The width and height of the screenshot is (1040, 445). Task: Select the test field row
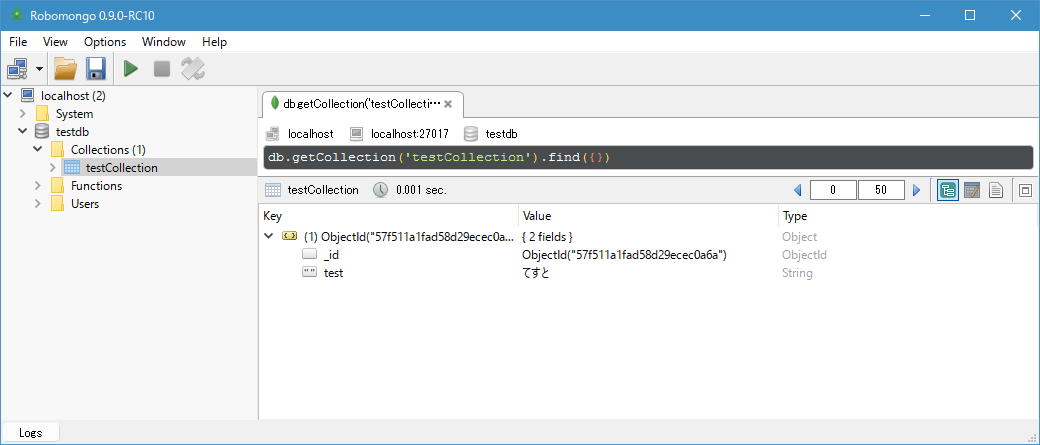647,273
